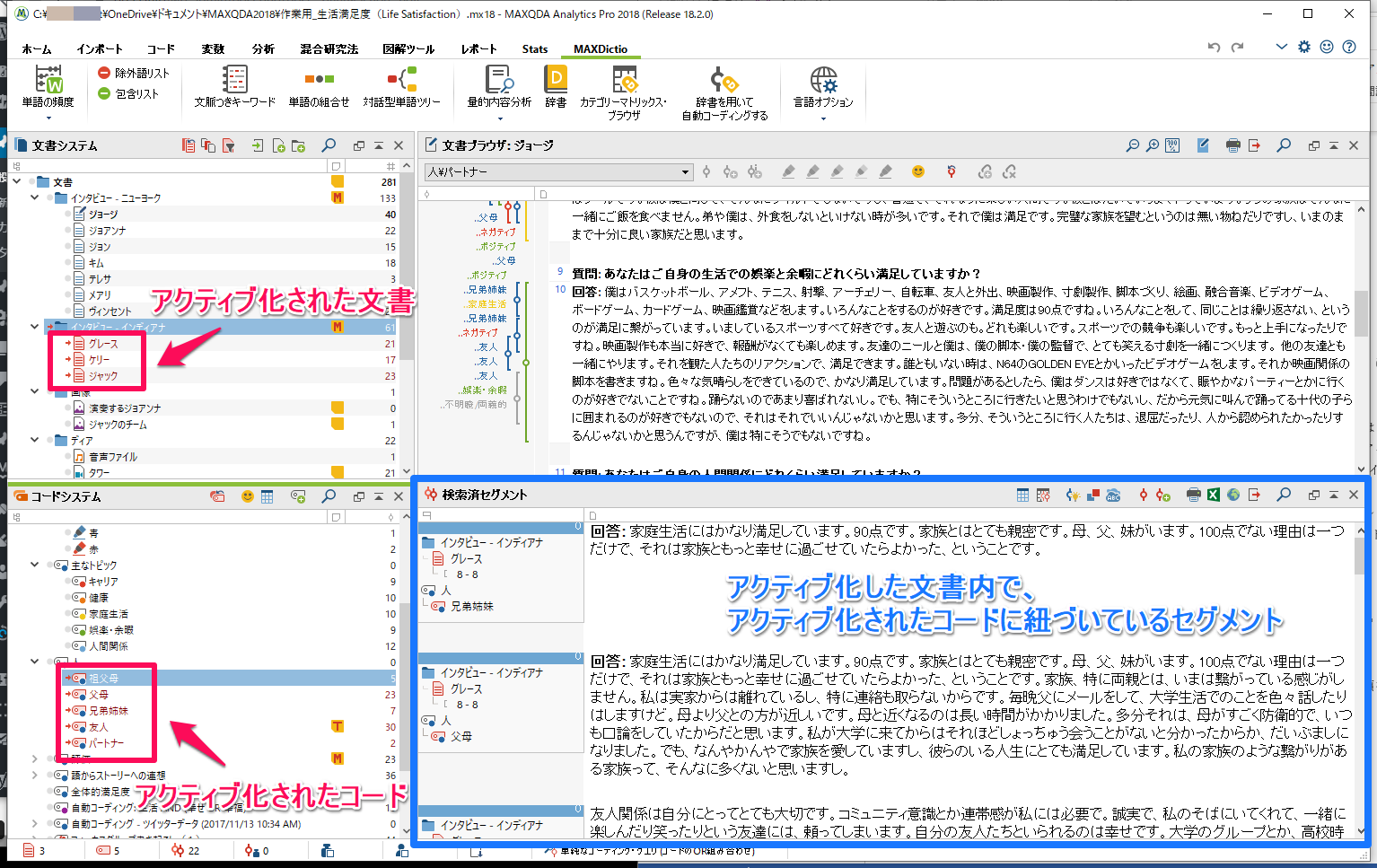
Task: Click the zoom out icon in document browser
Action: (x=1133, y=145)
